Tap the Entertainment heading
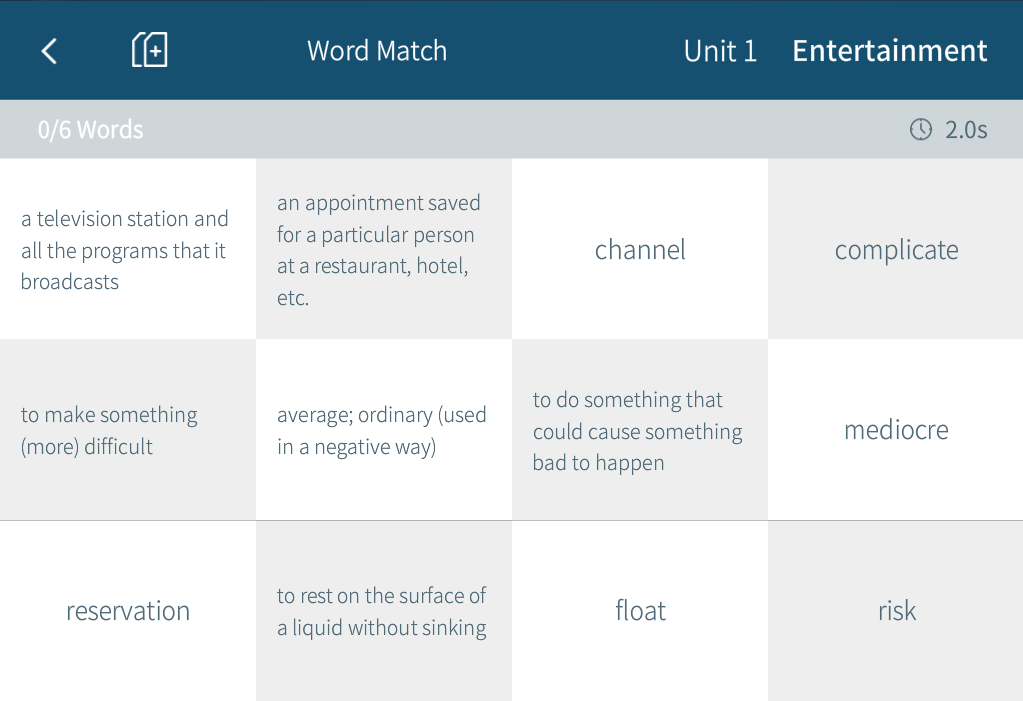1023x701 pixels. click(890, 51)
